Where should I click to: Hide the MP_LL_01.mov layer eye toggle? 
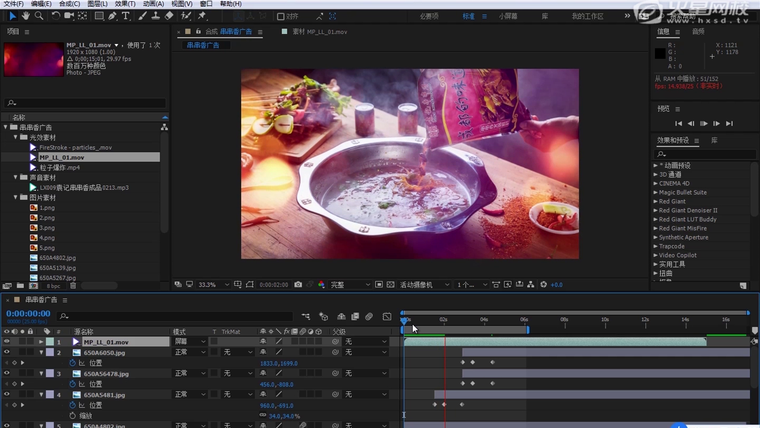coord(7,342)
